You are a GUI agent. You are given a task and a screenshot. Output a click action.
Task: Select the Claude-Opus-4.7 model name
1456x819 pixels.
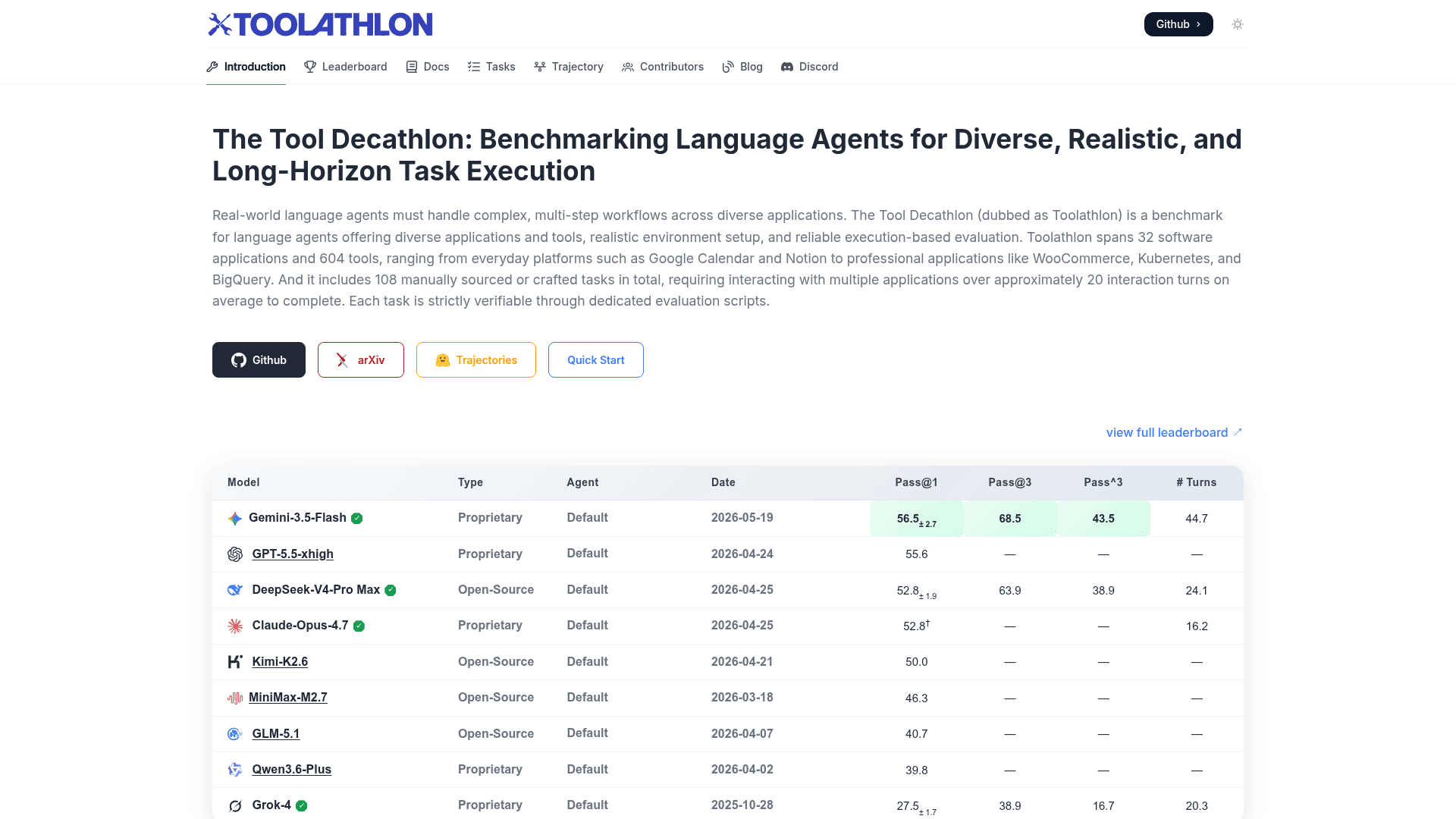300,625
